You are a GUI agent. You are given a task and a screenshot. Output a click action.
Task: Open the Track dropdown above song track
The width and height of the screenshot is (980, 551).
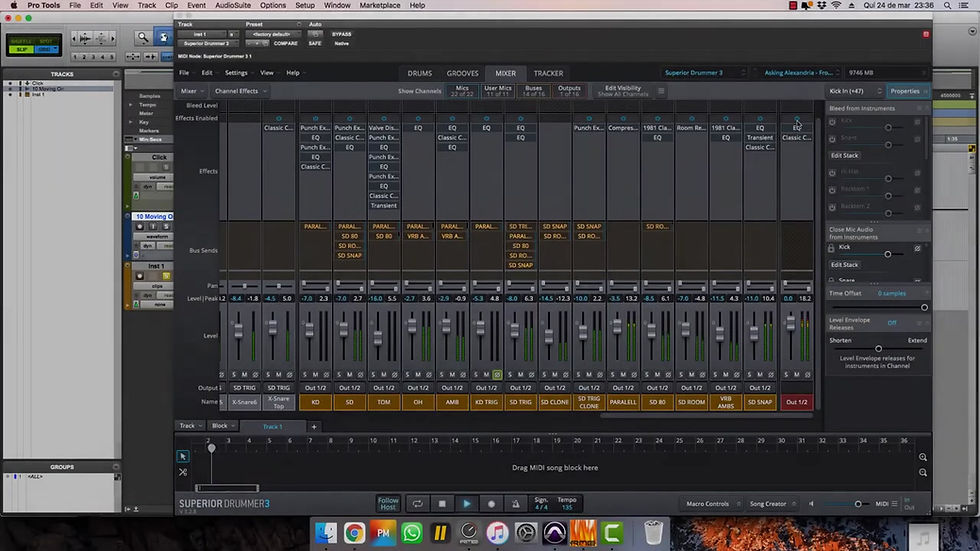coord(190,426)
